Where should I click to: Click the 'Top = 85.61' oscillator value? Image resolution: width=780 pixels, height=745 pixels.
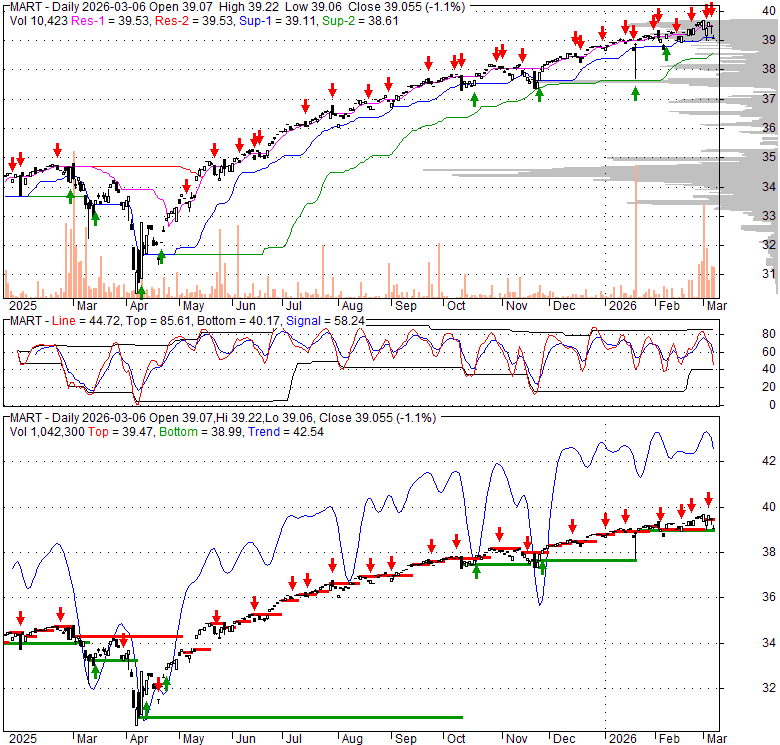coord(158,321)
